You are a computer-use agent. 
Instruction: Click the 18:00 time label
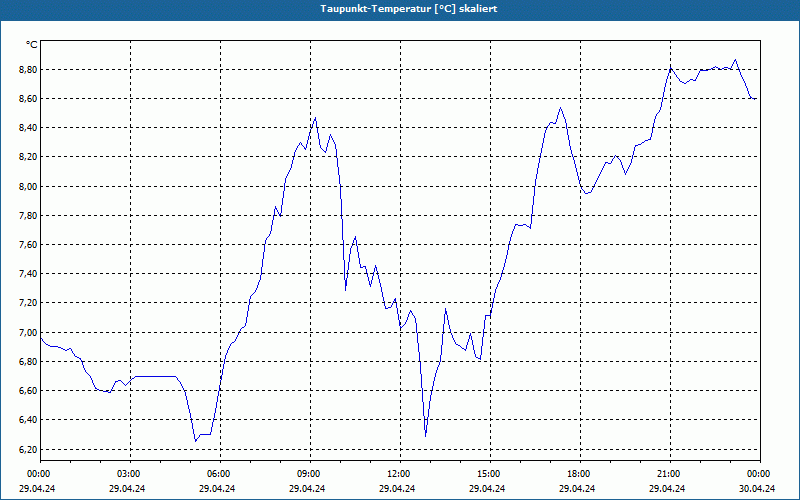(x=580, y=474)
